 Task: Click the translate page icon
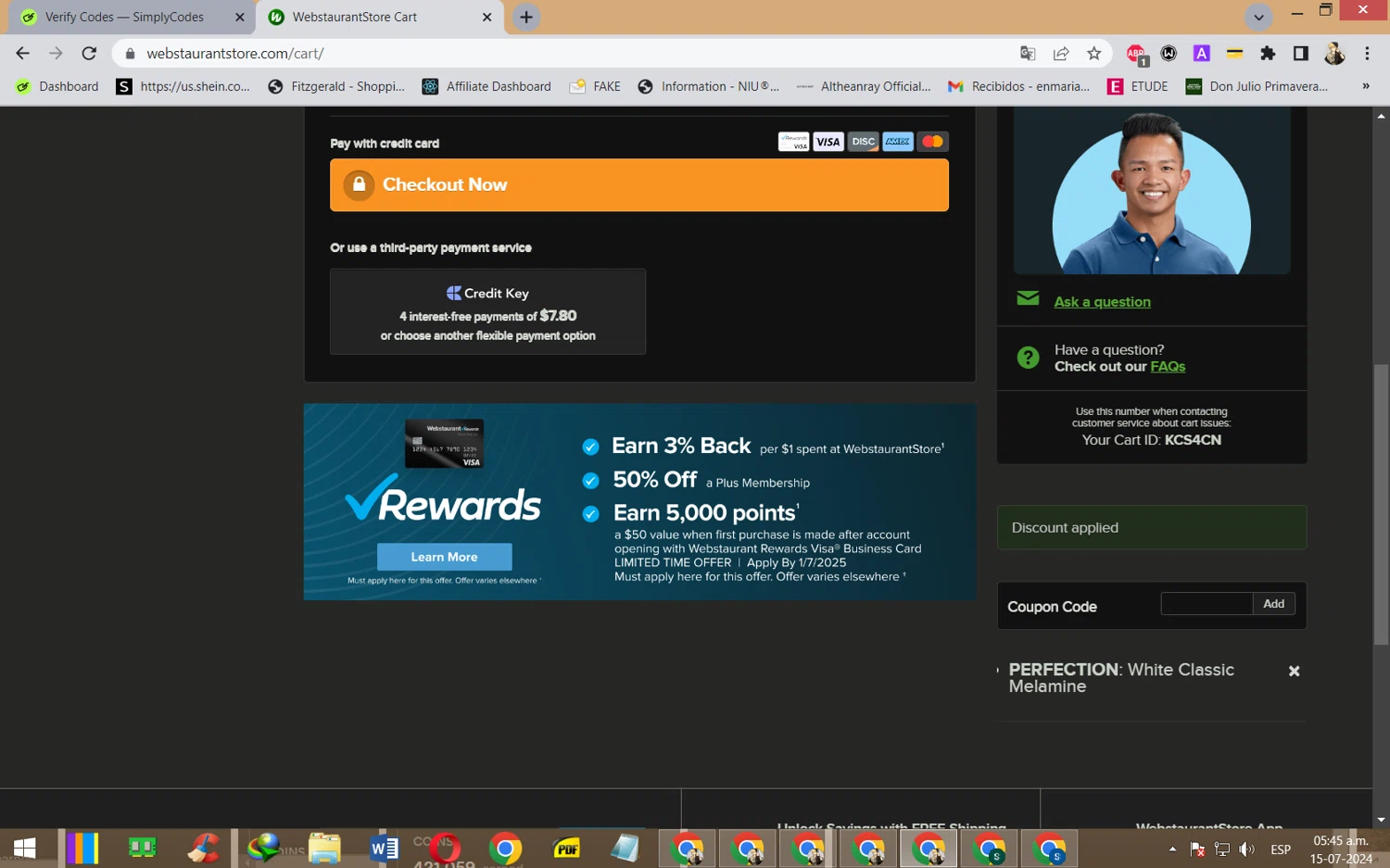(x=1028, y=53)
